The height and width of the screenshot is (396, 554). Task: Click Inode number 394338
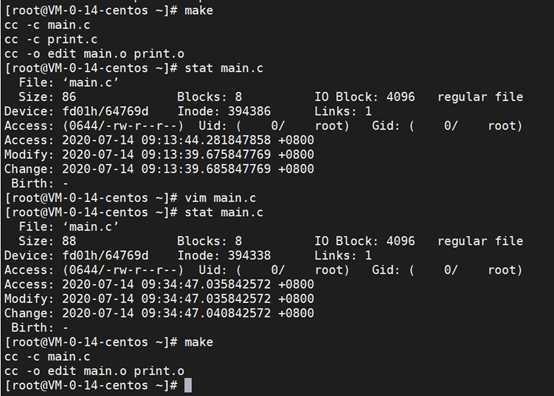coord(249,255)
